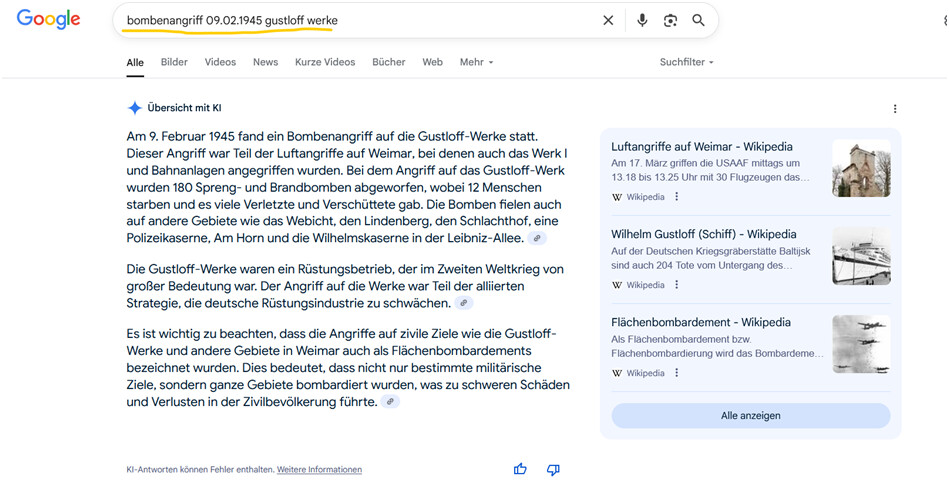
Task: Open Google Lens image search icon
Action: click(670, 21)
